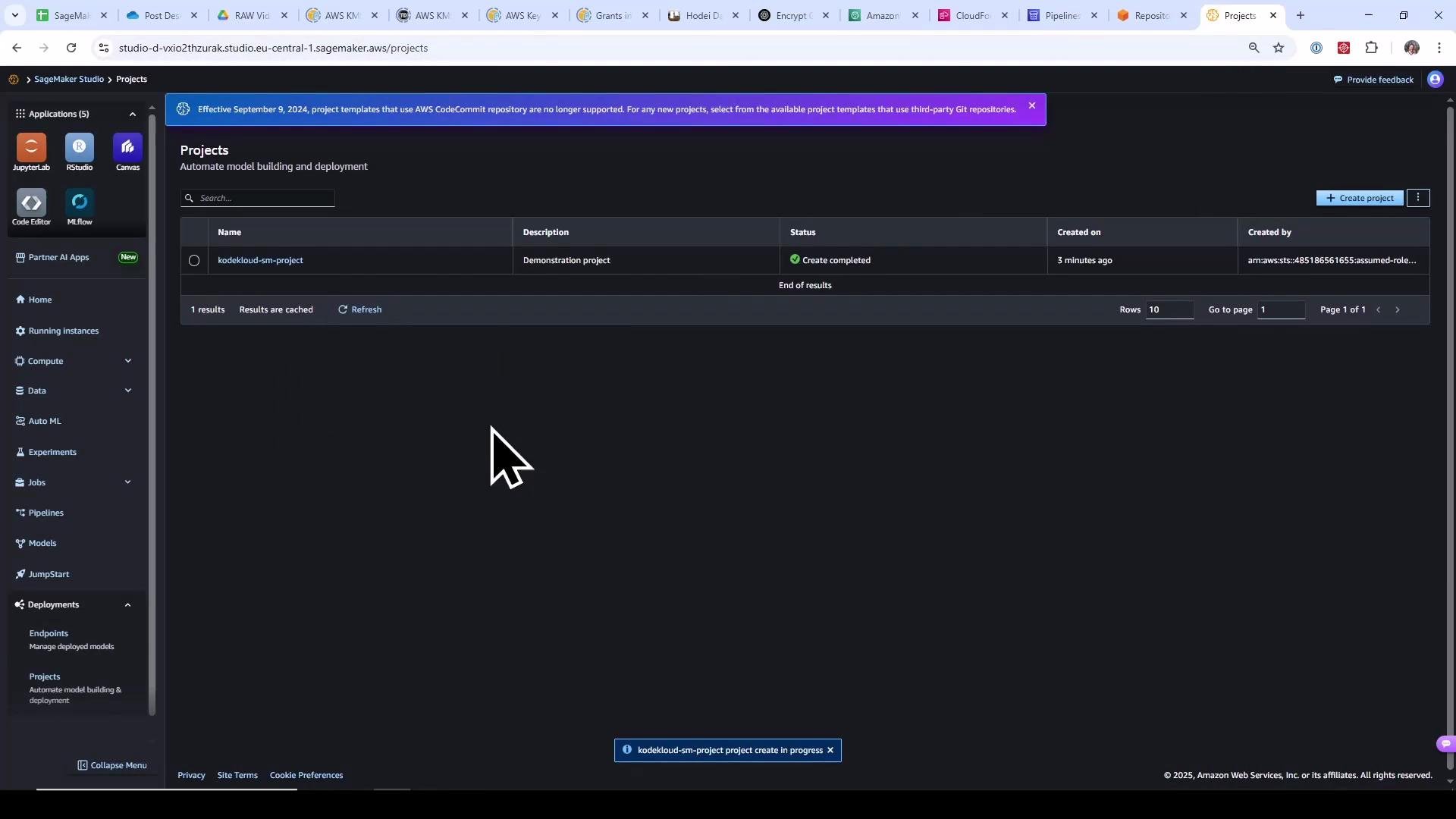Open Endpoints under Deployments
The image size is (1456, 819).
[x=49, y=633]
